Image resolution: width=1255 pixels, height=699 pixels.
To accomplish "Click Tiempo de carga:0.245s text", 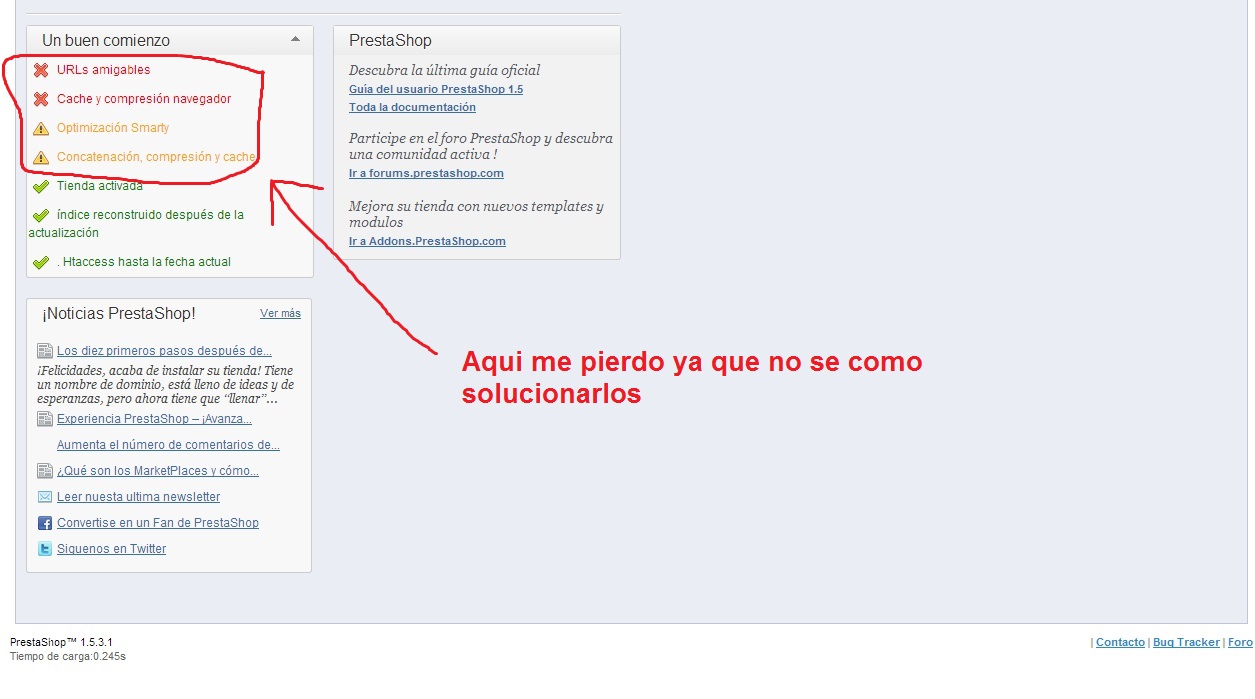I will 68,657.
